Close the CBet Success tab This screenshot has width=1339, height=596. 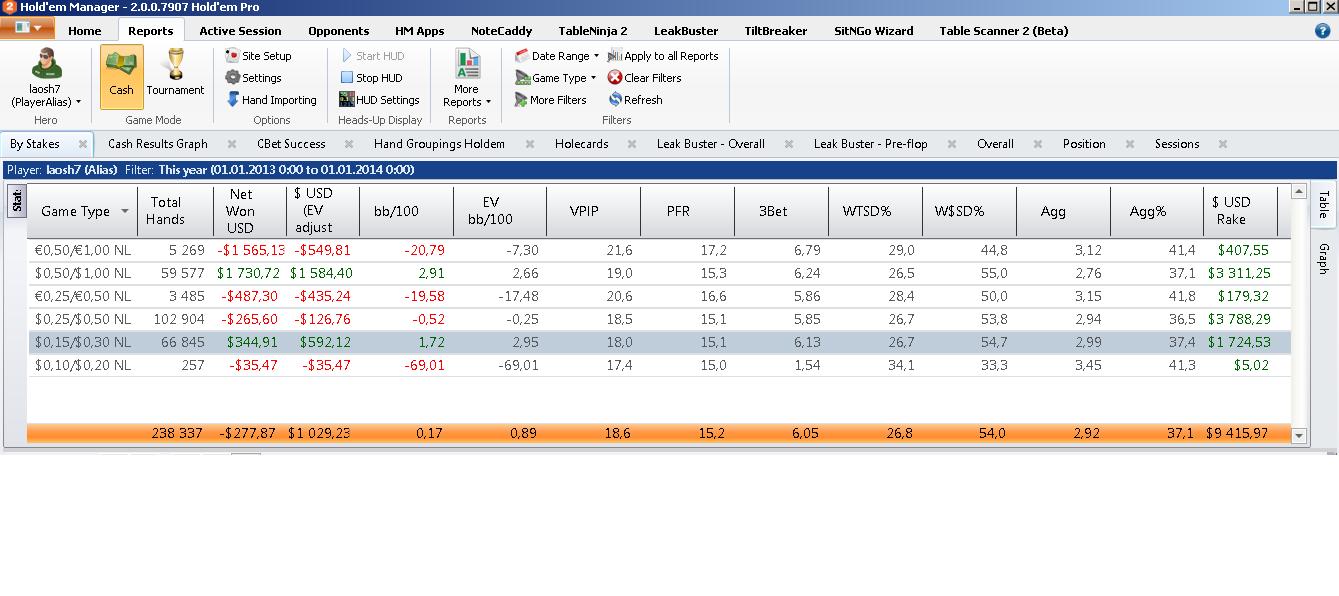point(349,144)
